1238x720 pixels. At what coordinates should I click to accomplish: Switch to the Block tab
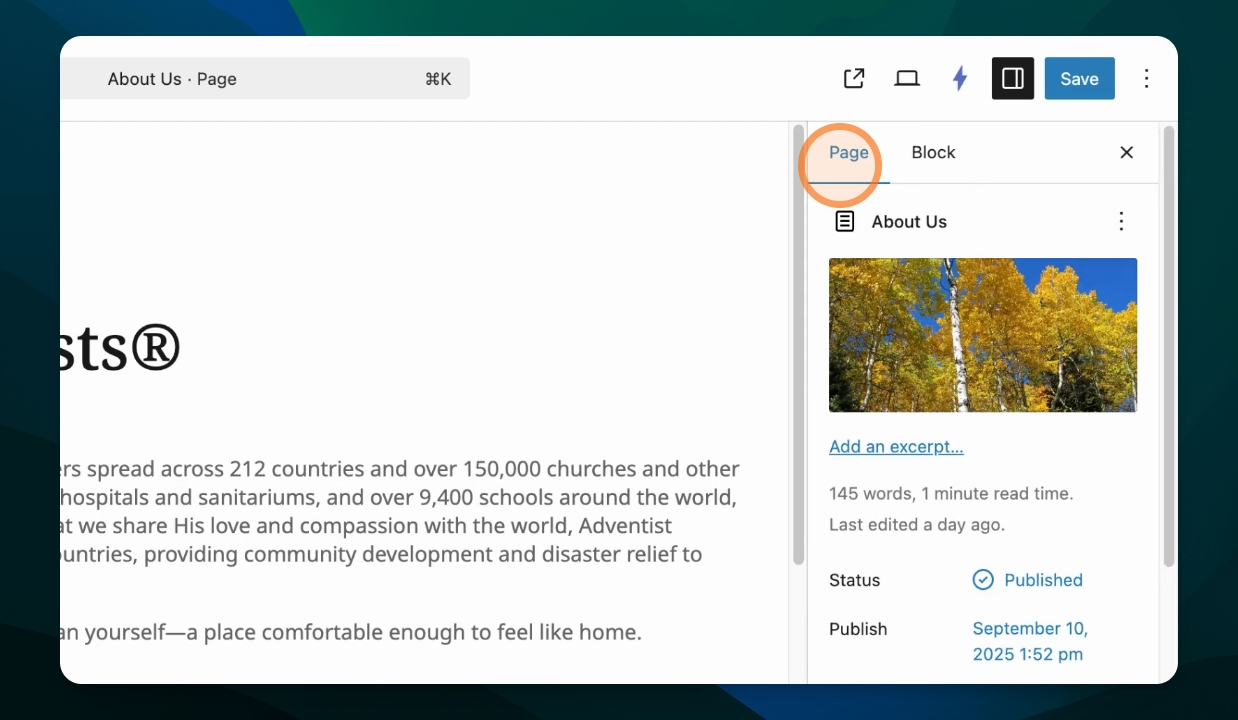933,153
